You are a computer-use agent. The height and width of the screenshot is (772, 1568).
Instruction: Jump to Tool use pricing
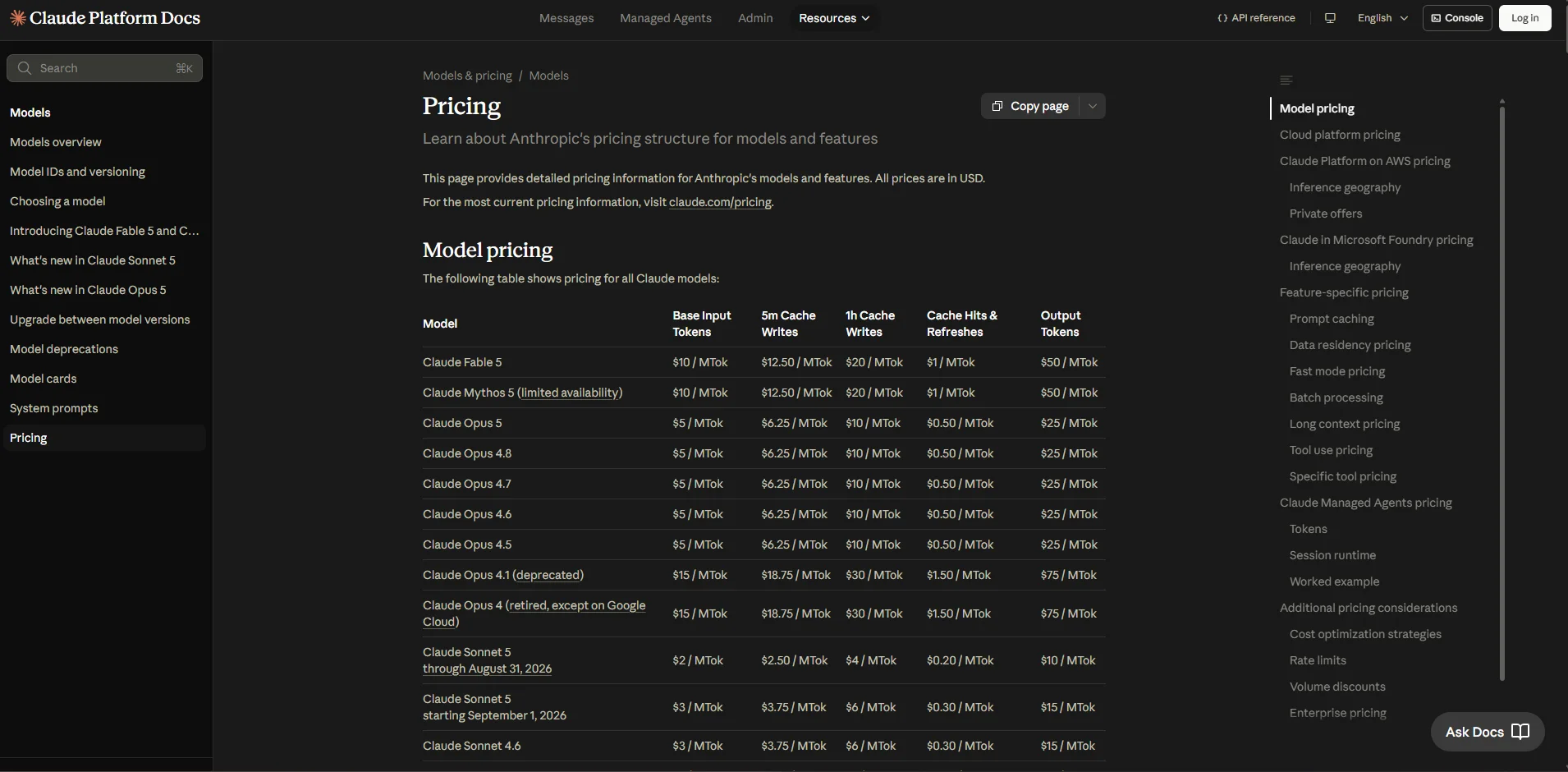[1331, 450]
